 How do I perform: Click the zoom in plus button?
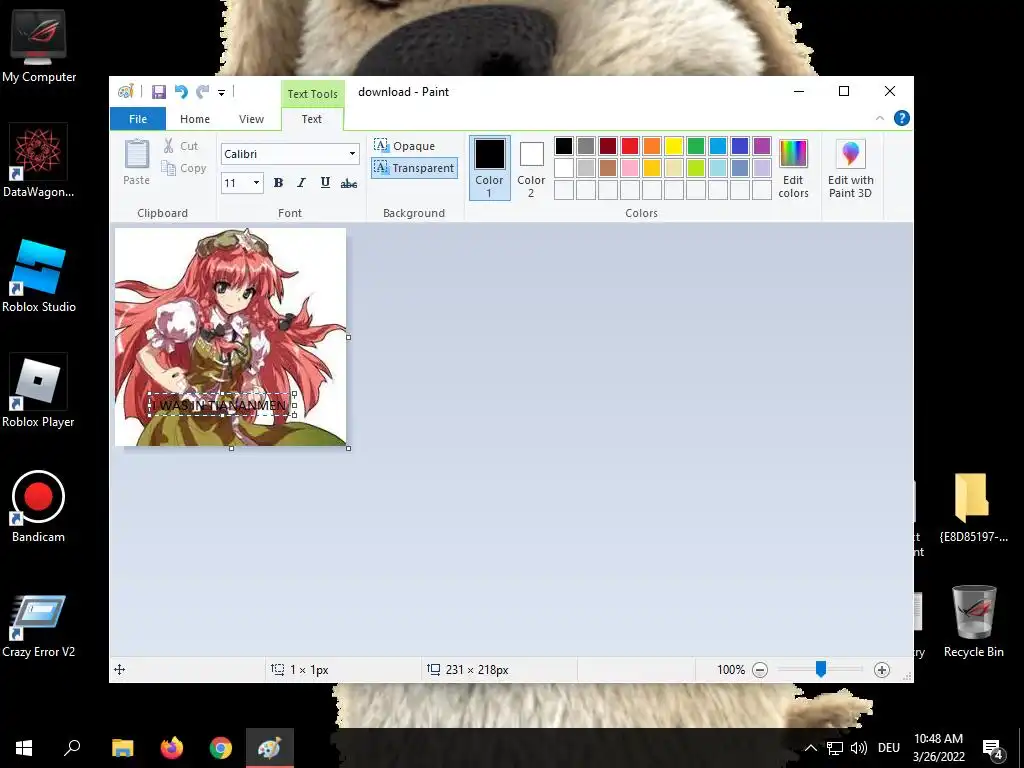[x=882, y=669]
